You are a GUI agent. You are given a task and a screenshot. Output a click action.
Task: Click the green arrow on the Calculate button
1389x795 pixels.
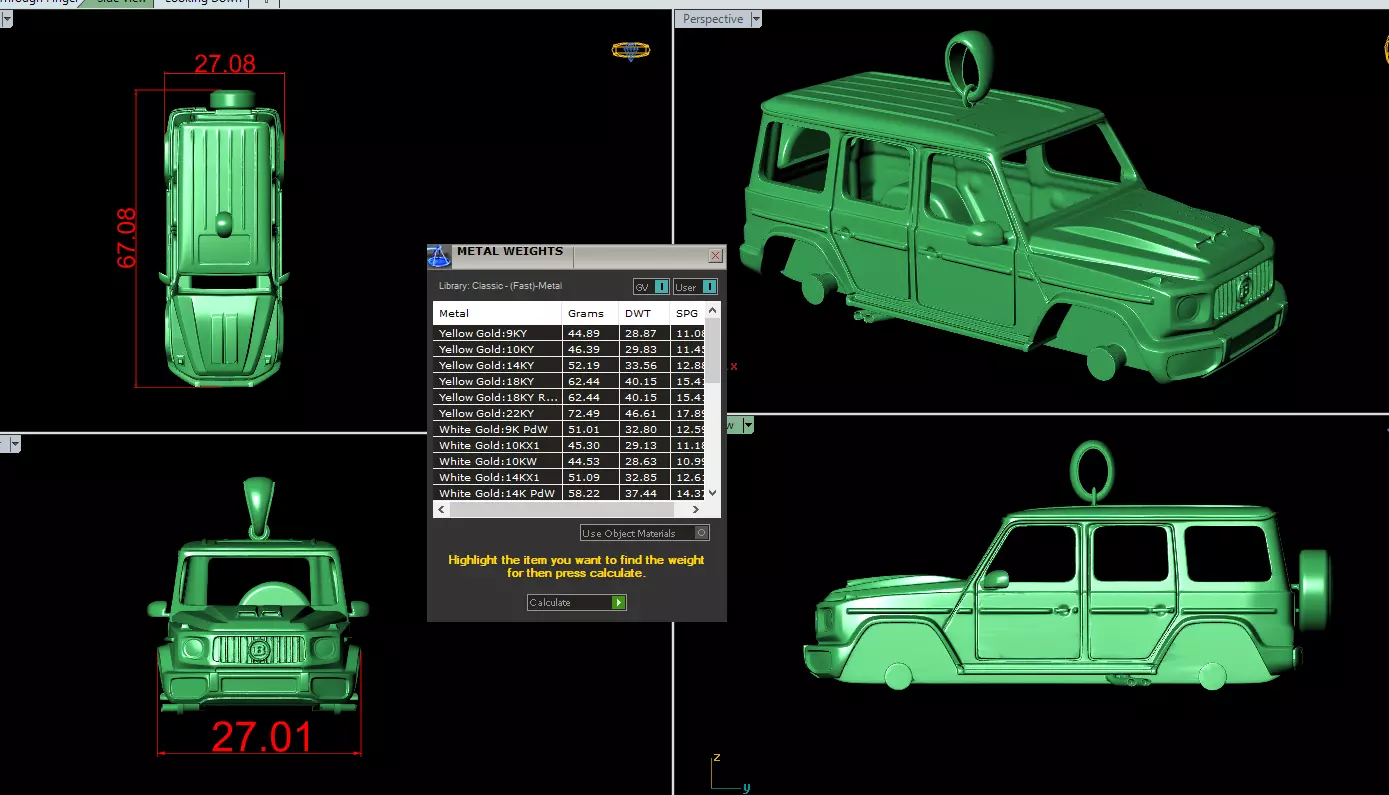click(619, 602)
